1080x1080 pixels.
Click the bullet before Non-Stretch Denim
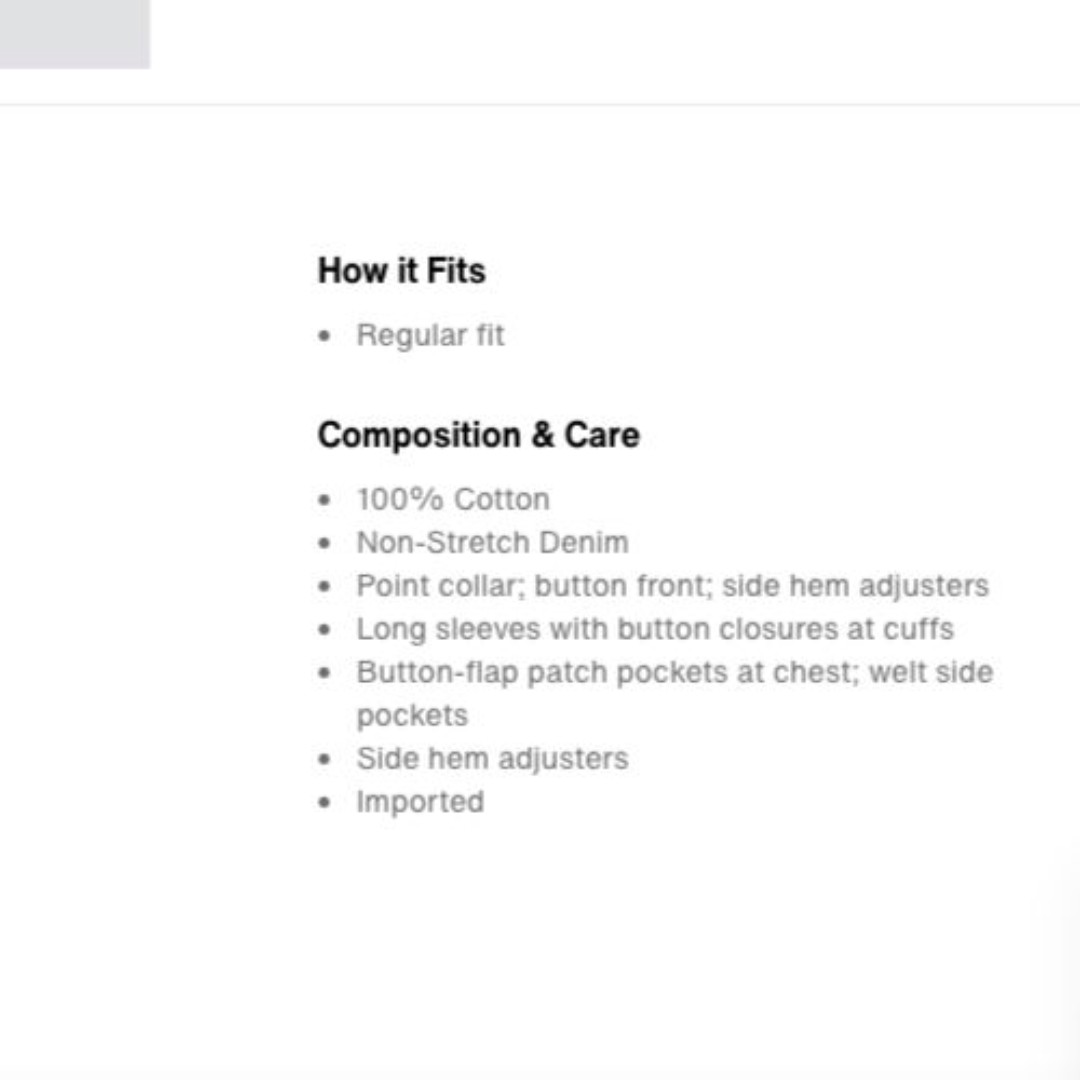(325, 543)
